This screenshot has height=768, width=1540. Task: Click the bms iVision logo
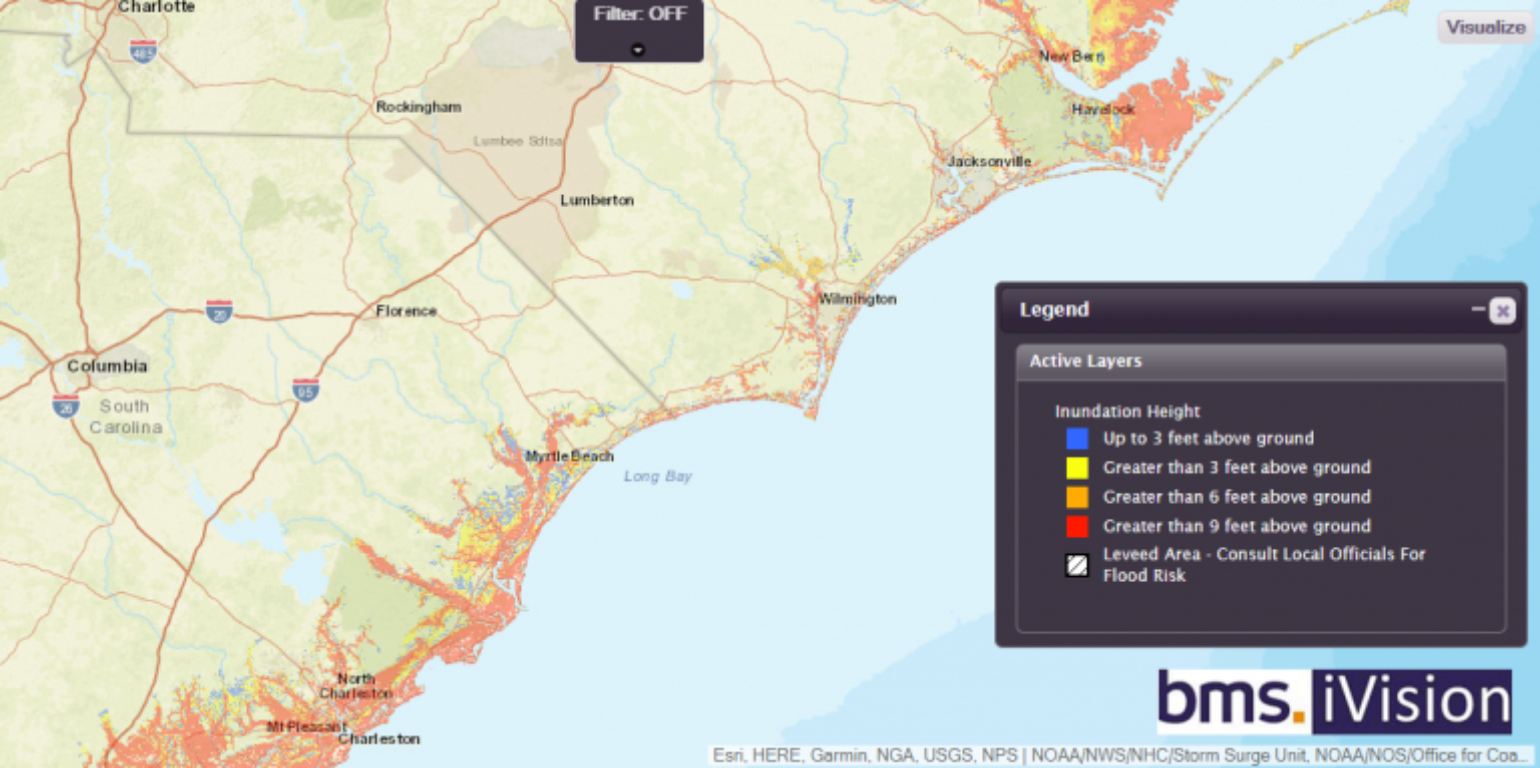pyautogui.click(x=1334, y=701)
